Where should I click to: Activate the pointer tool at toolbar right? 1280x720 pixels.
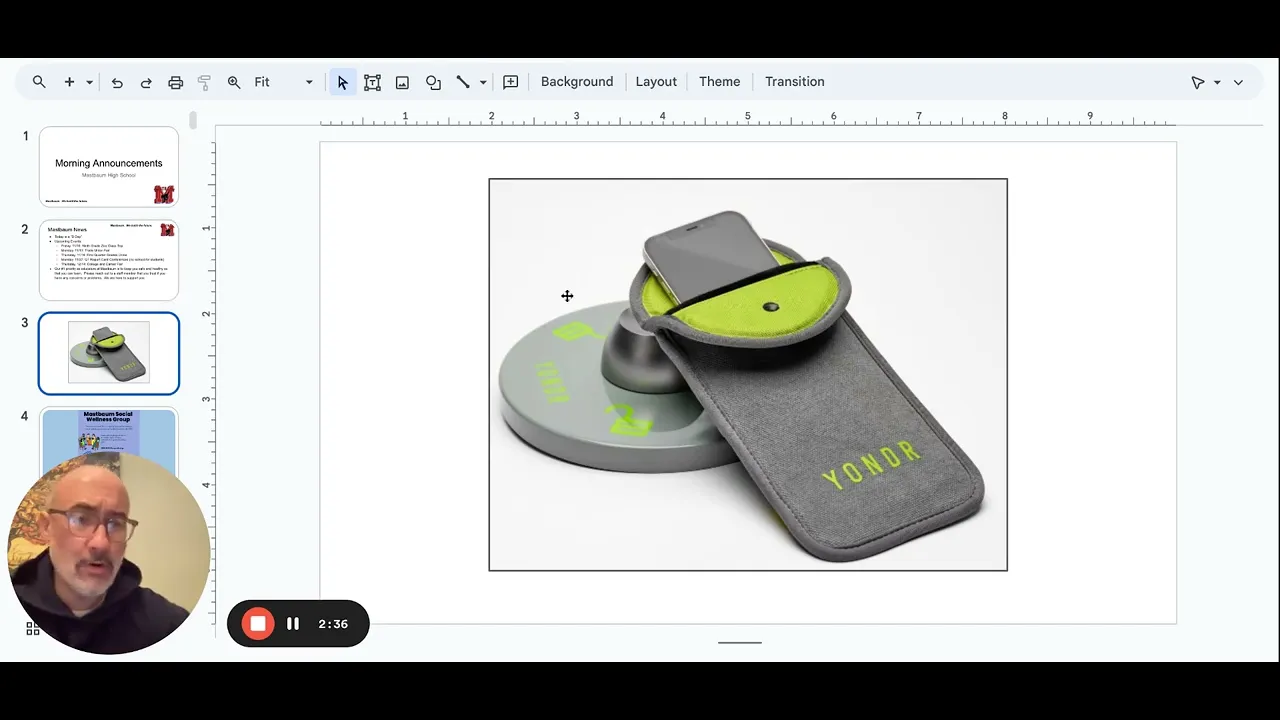(1197, 82)
